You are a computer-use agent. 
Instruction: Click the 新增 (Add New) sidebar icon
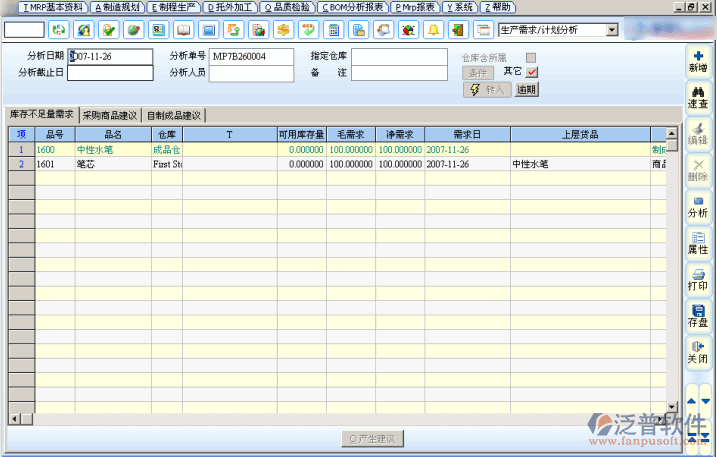(697, 61)
